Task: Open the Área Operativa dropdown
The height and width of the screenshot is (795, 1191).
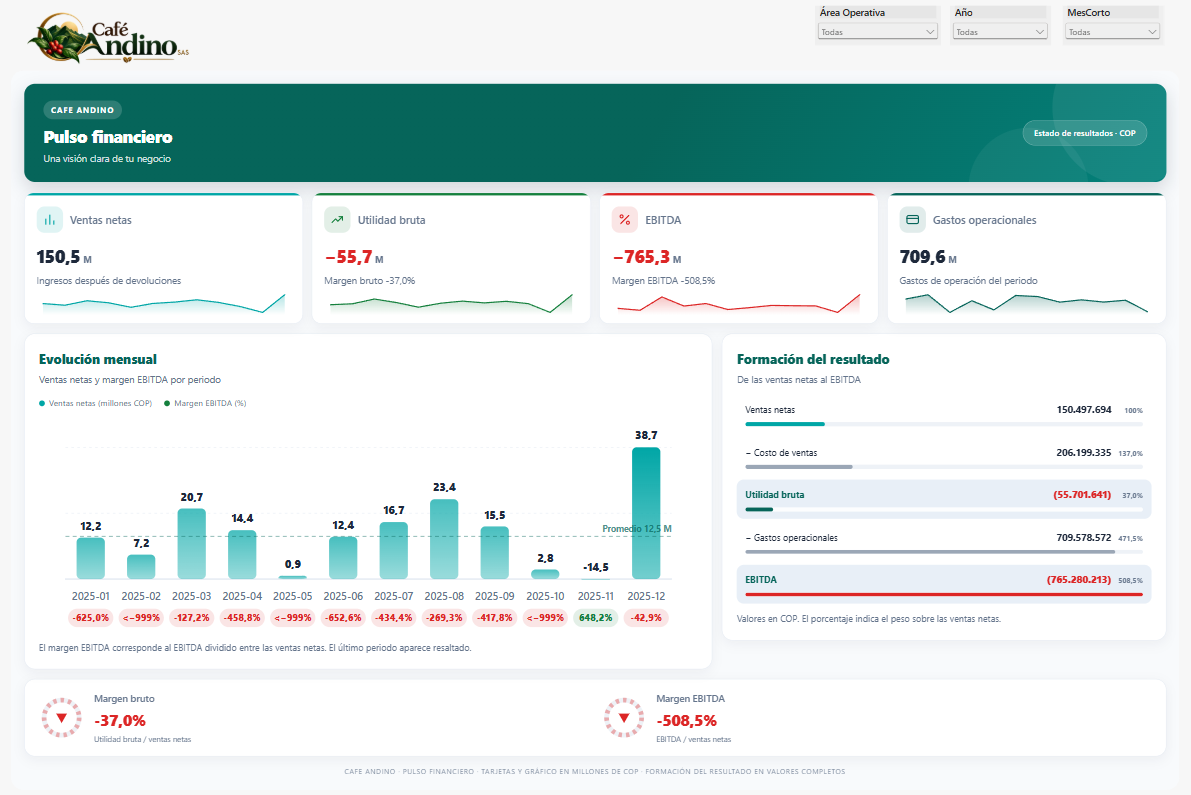Action: [x=877, y=32]
